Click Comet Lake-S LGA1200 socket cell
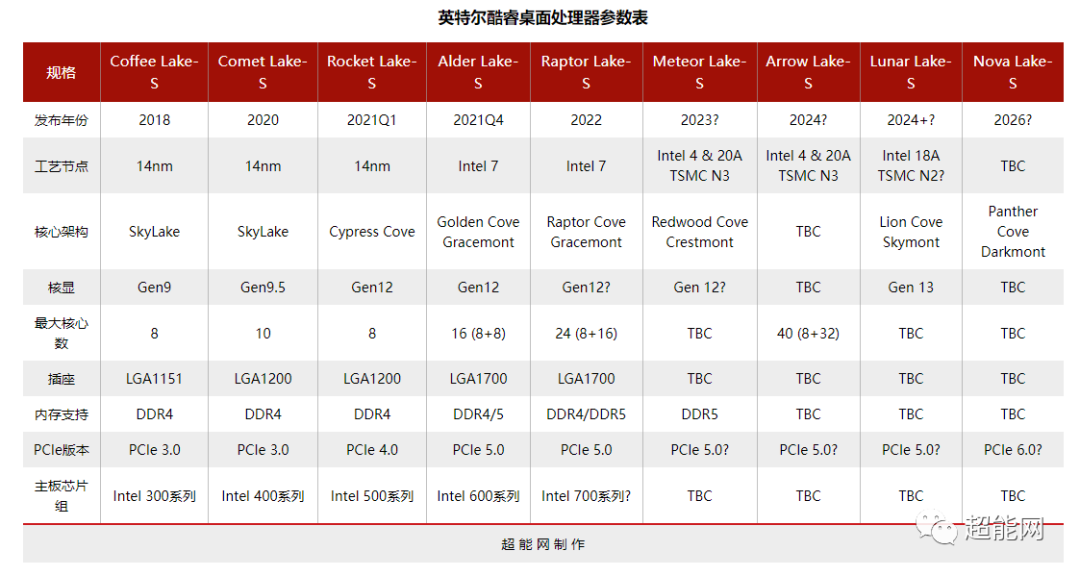Screen dimensions: 1080x576 click(262, 379)
